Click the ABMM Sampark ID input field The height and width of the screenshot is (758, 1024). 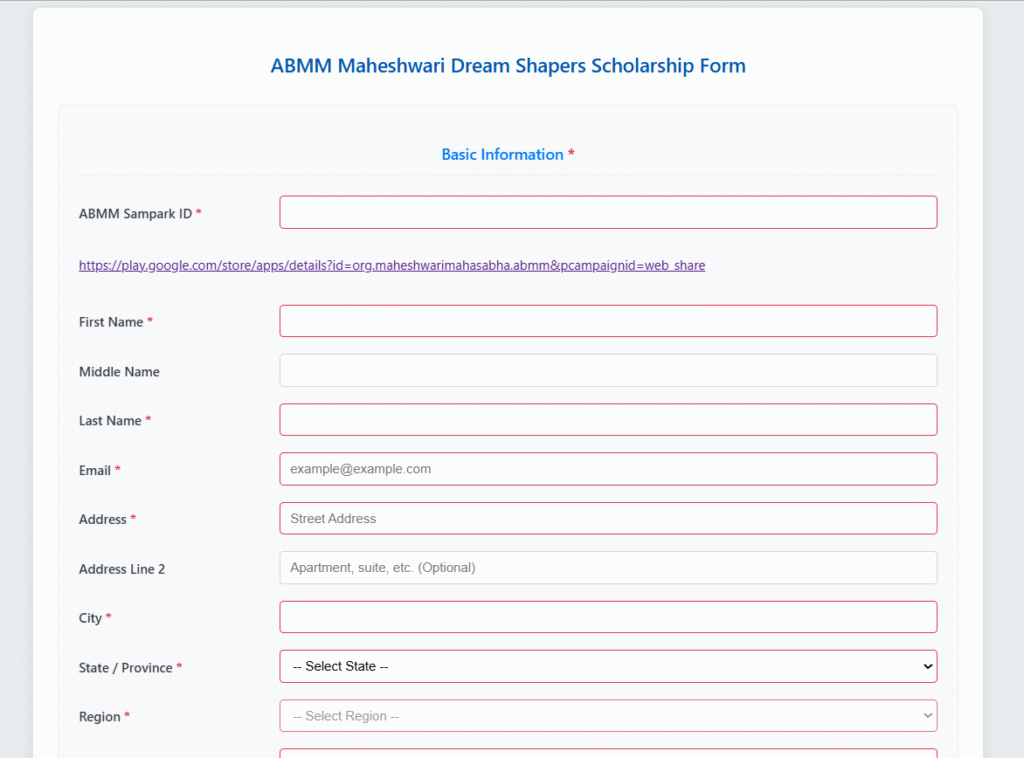click(607, 212)
